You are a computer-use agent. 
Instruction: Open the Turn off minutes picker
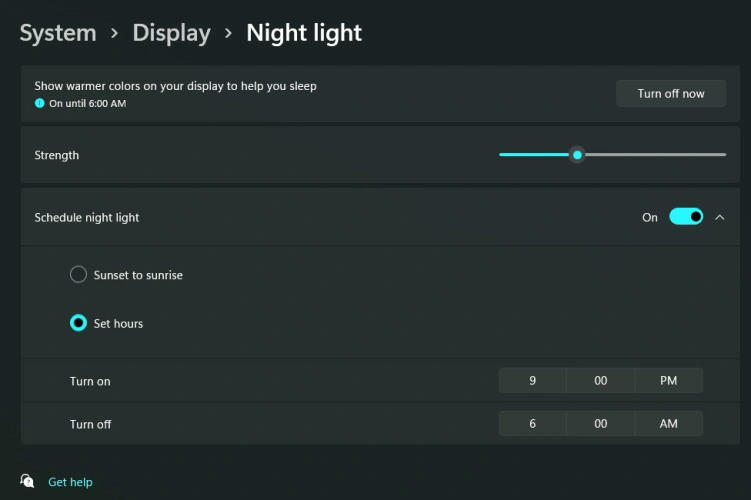tap(600, 424)
